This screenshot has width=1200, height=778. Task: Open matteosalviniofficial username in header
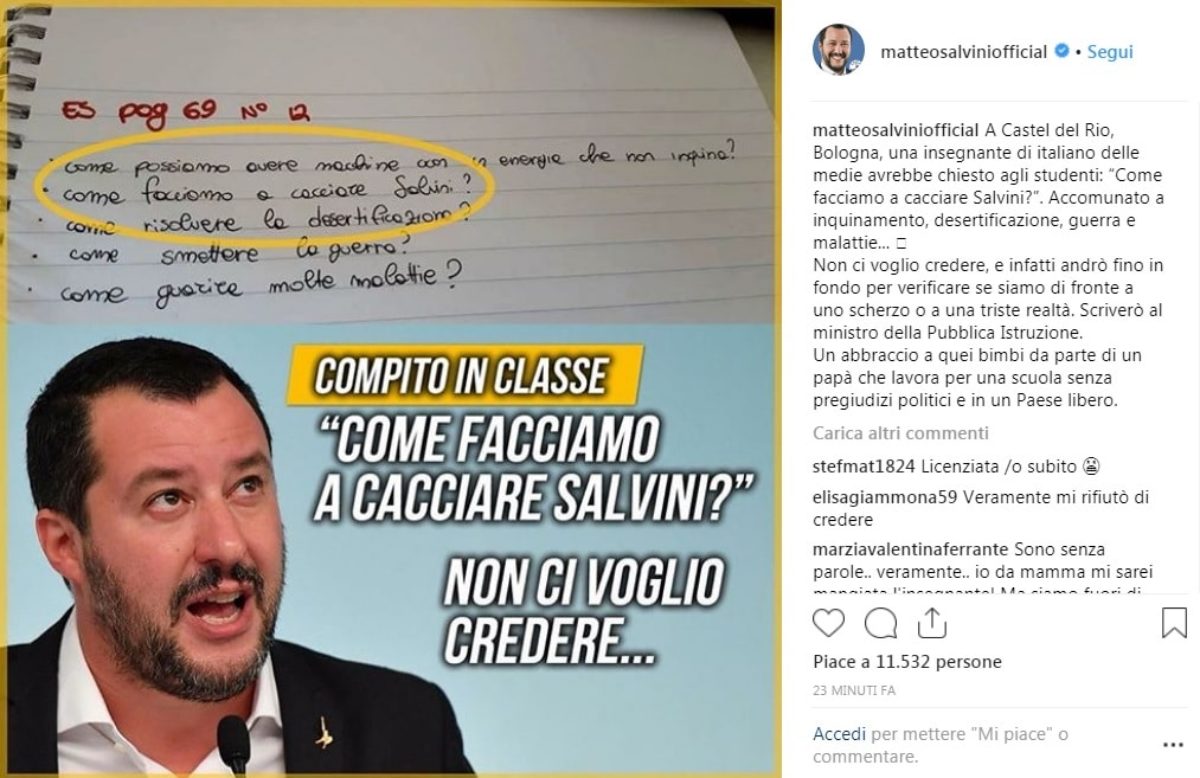tap(963, 51)
